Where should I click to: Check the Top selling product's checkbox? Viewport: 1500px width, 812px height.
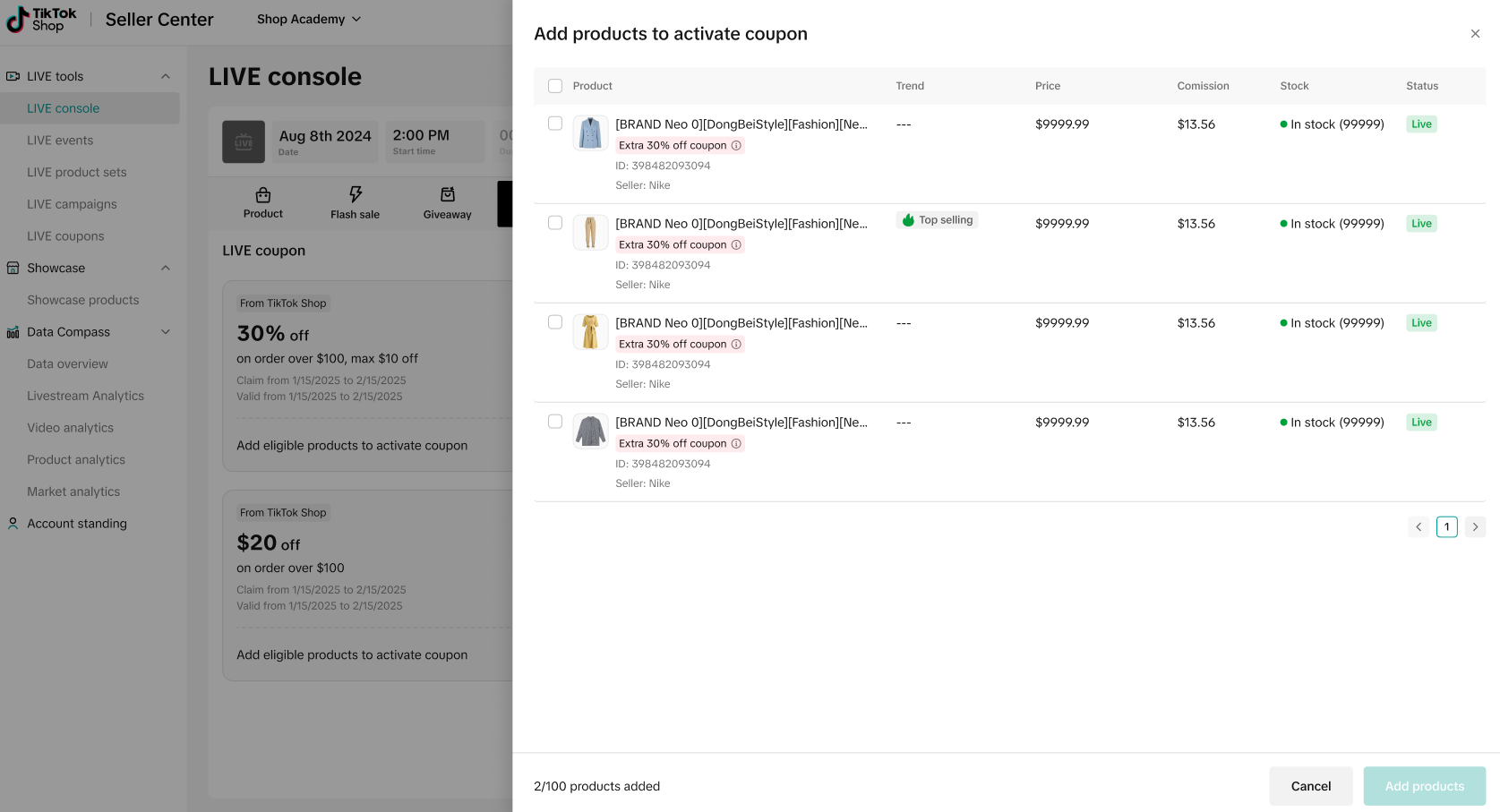pos(555,223)
